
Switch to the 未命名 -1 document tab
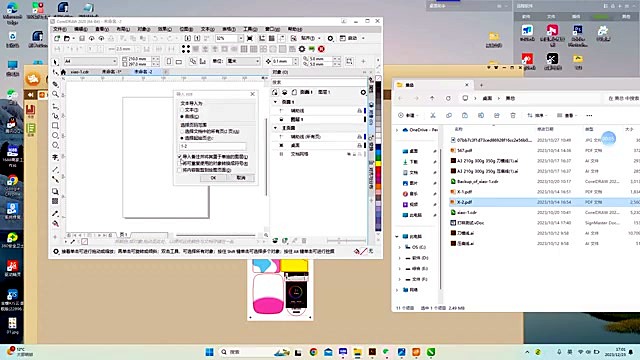111,72
